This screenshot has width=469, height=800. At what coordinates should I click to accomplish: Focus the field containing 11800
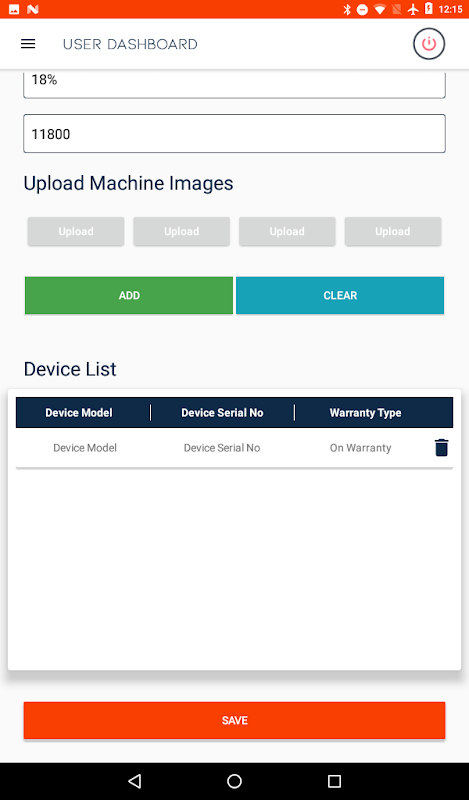[234, 134]
